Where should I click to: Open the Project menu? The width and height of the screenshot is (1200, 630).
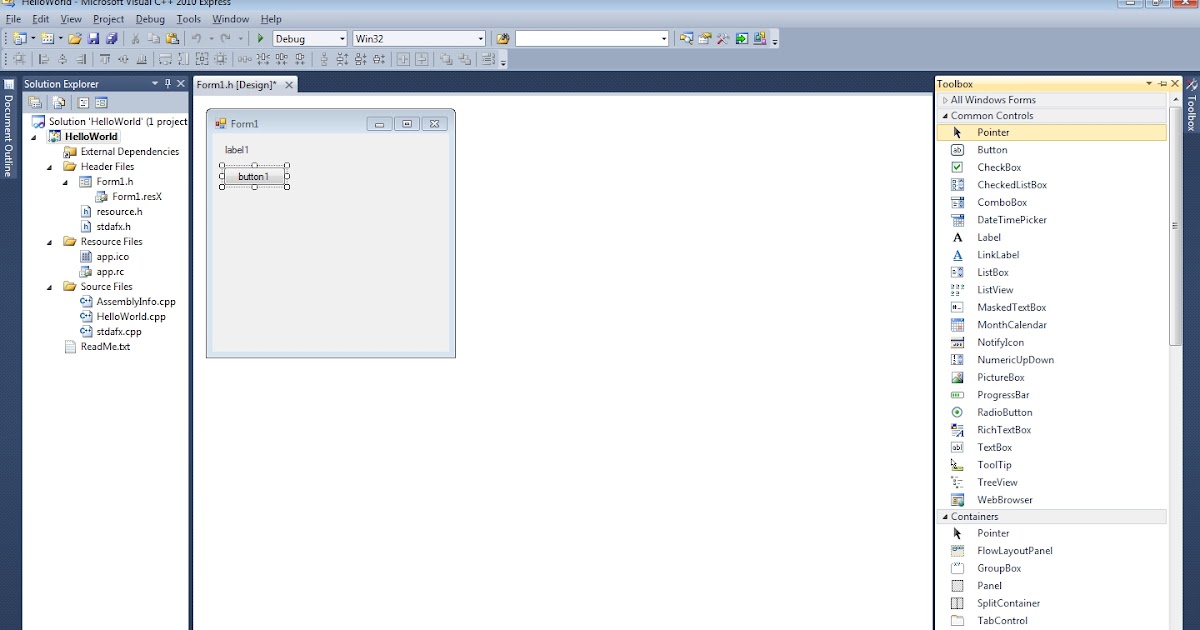[x=109, y=19]
